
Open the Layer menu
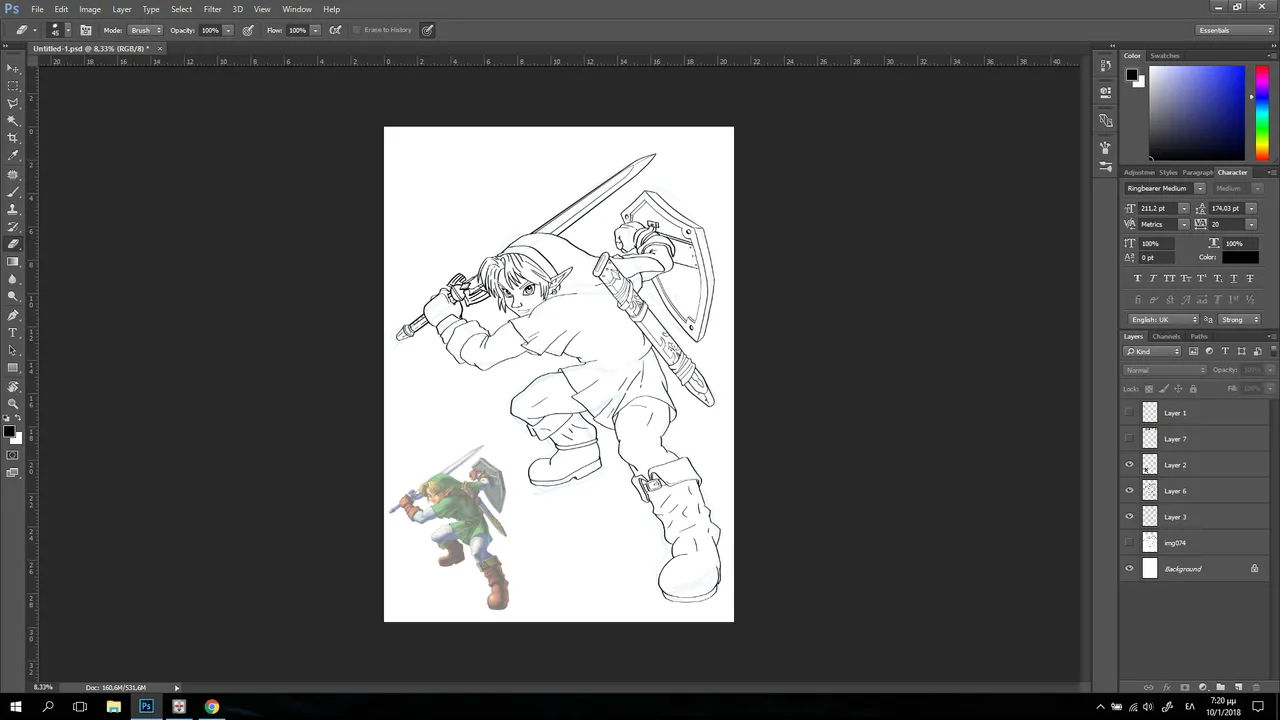[122, 9]
